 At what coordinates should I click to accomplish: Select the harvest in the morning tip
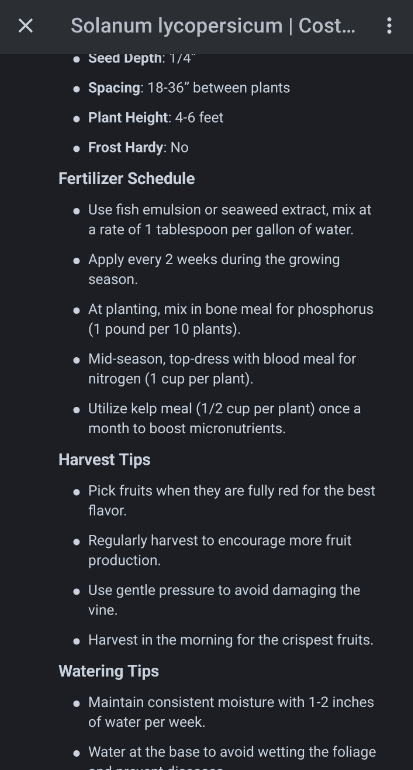[x=231, y=640]
